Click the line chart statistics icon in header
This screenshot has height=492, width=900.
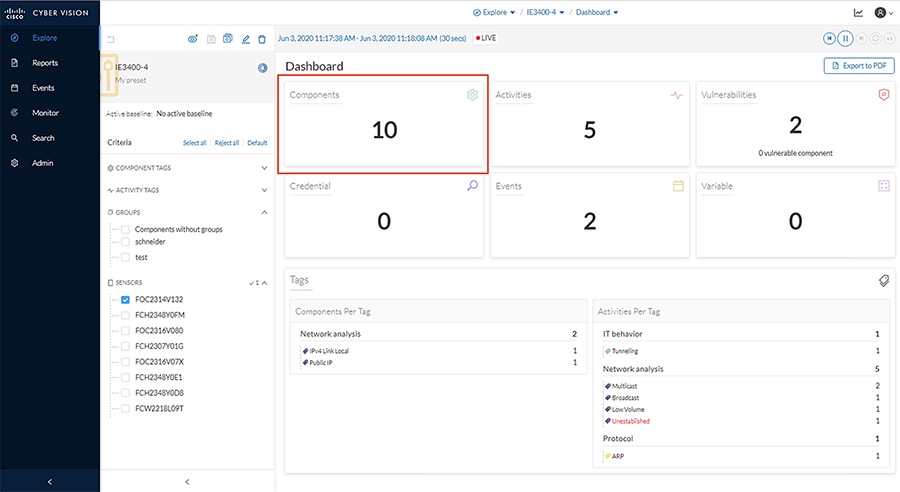[858, 13]
